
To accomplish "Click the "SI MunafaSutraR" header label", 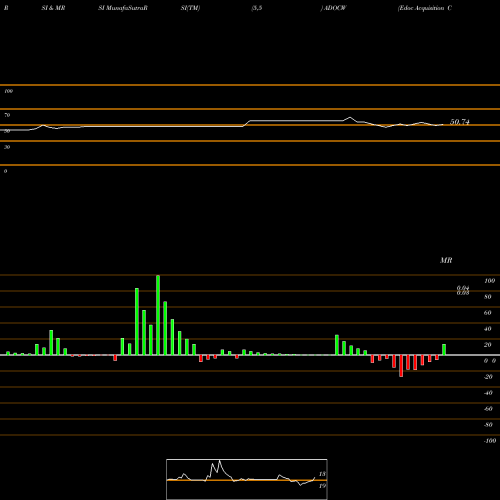I will click(x=123, y=8).
